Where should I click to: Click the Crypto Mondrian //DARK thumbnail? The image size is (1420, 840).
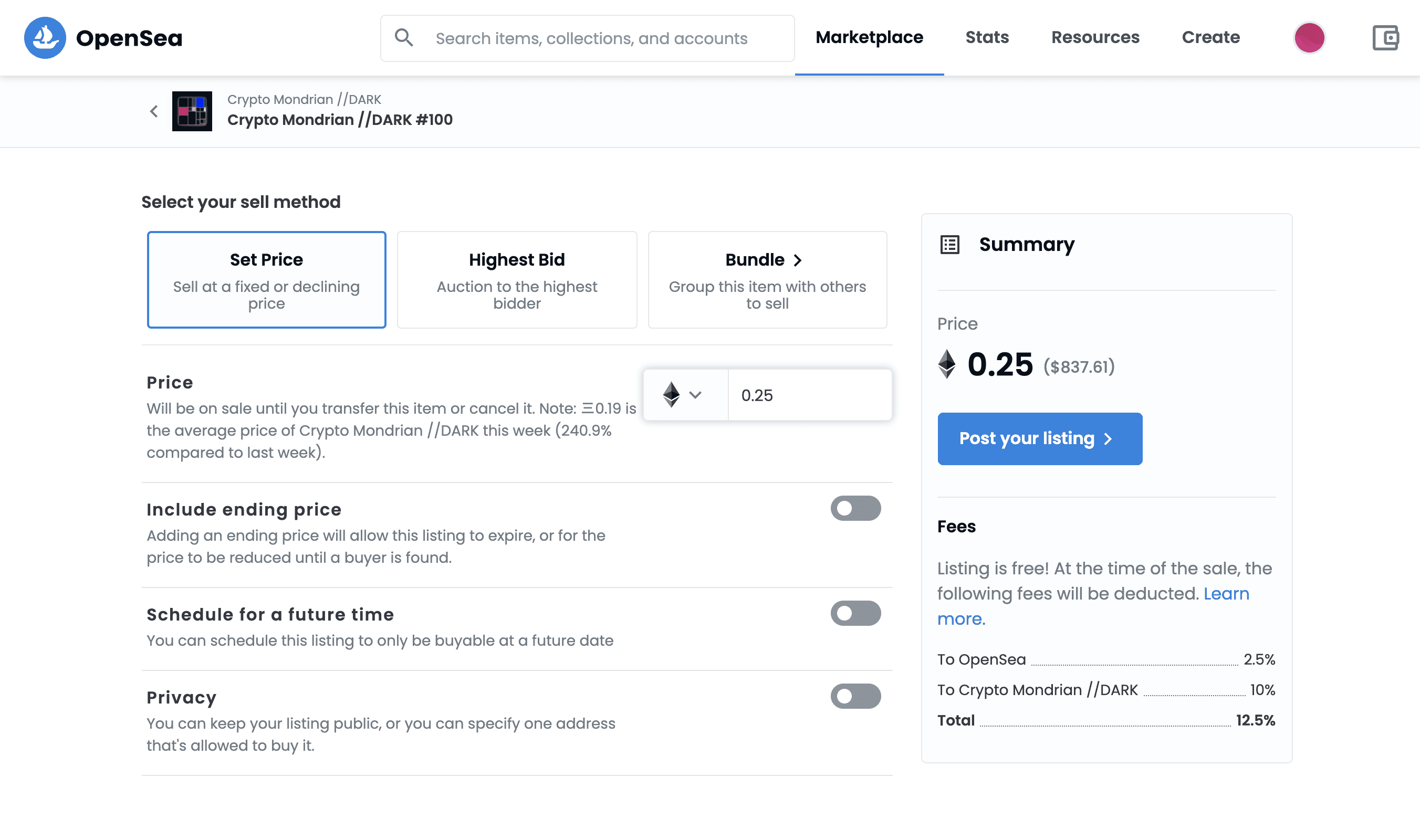tap(192, 111)
